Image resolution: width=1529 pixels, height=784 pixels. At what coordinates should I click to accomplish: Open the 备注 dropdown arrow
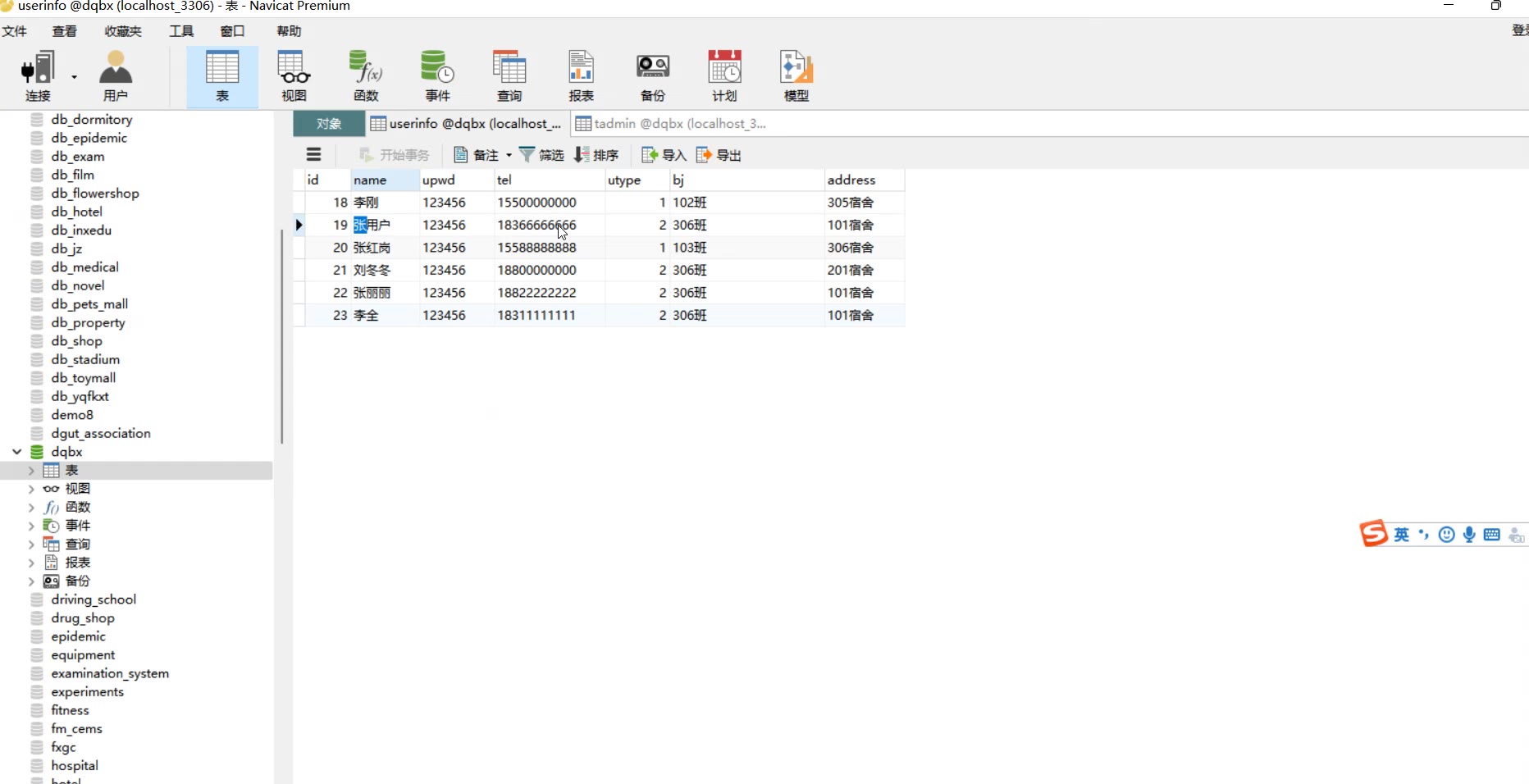click(509, 155)
